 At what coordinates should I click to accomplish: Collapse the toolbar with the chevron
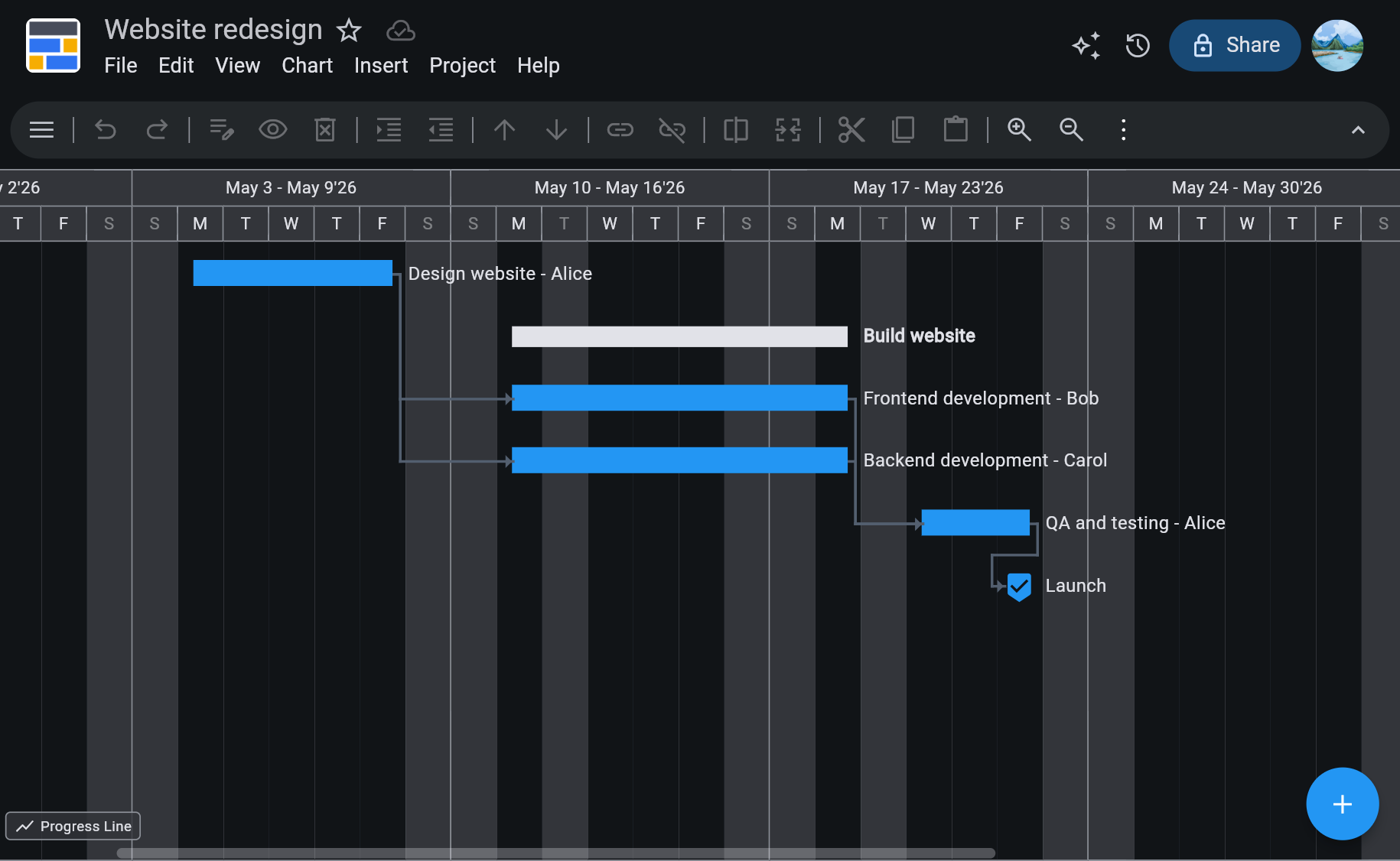pyautogui.click(x=1359, y=129)
